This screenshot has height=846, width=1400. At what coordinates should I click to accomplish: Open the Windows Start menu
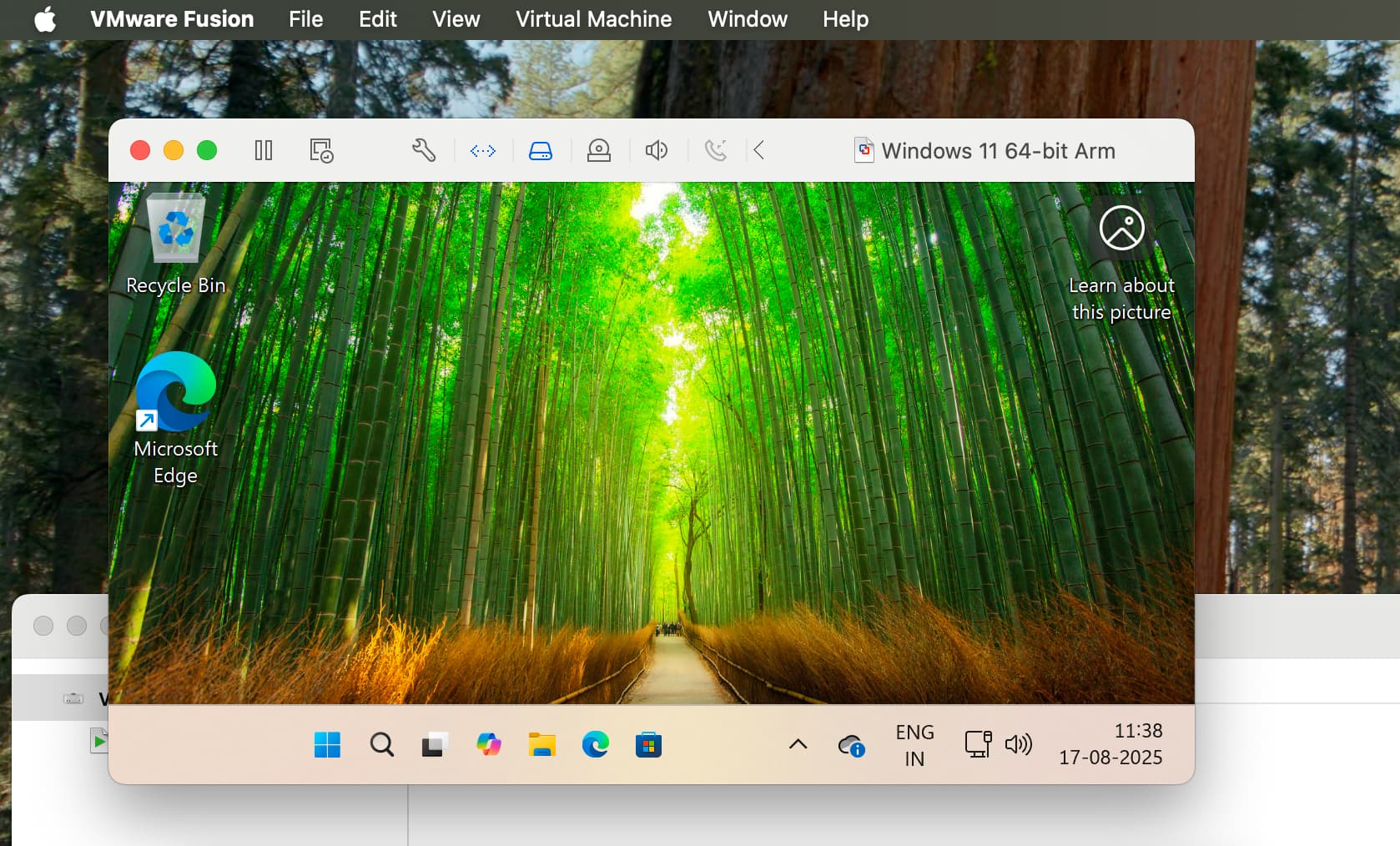point(327,744)
